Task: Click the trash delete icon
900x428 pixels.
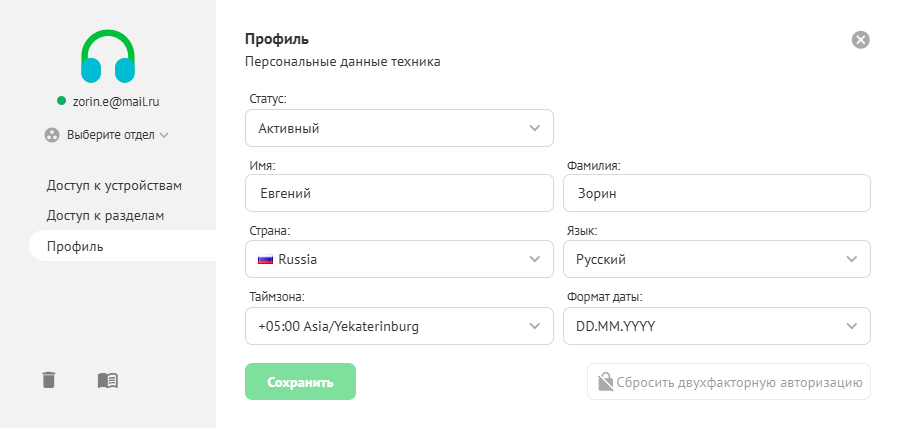Action: (x=49, y=379)
